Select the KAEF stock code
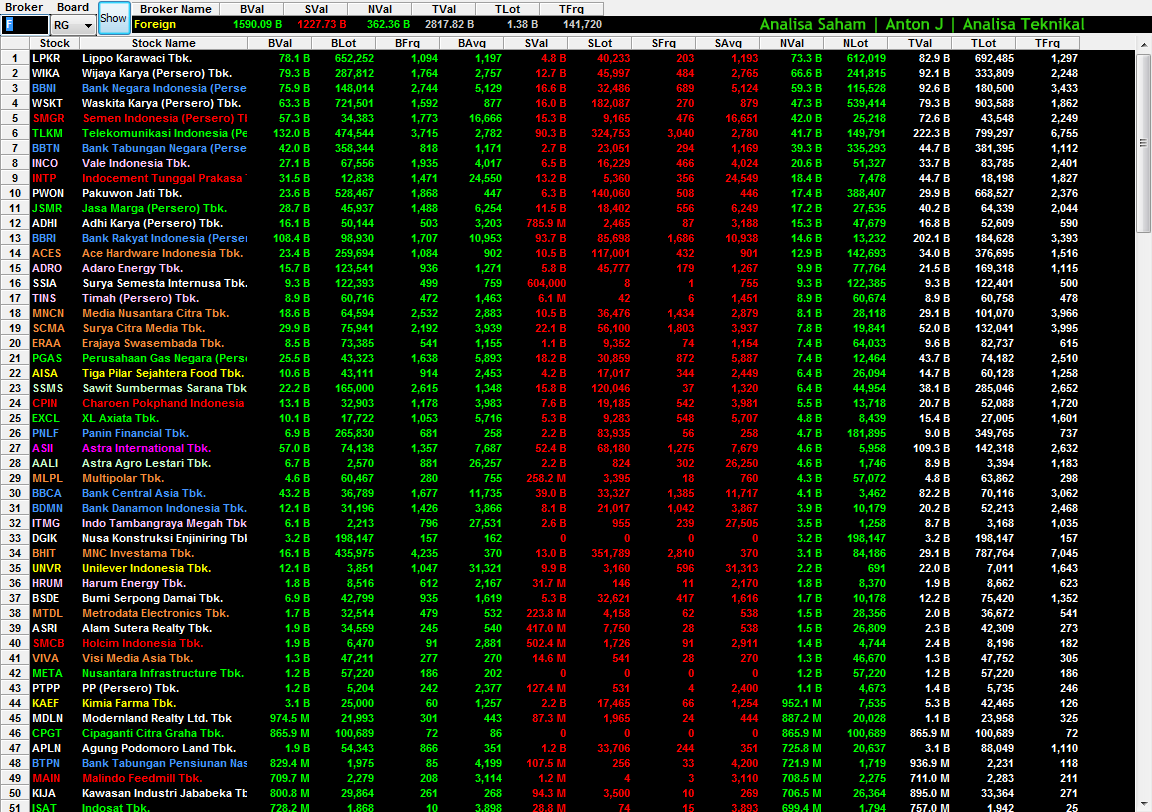Image resolution: width=1152 pixels, height=812 pixels. (46, 703)
